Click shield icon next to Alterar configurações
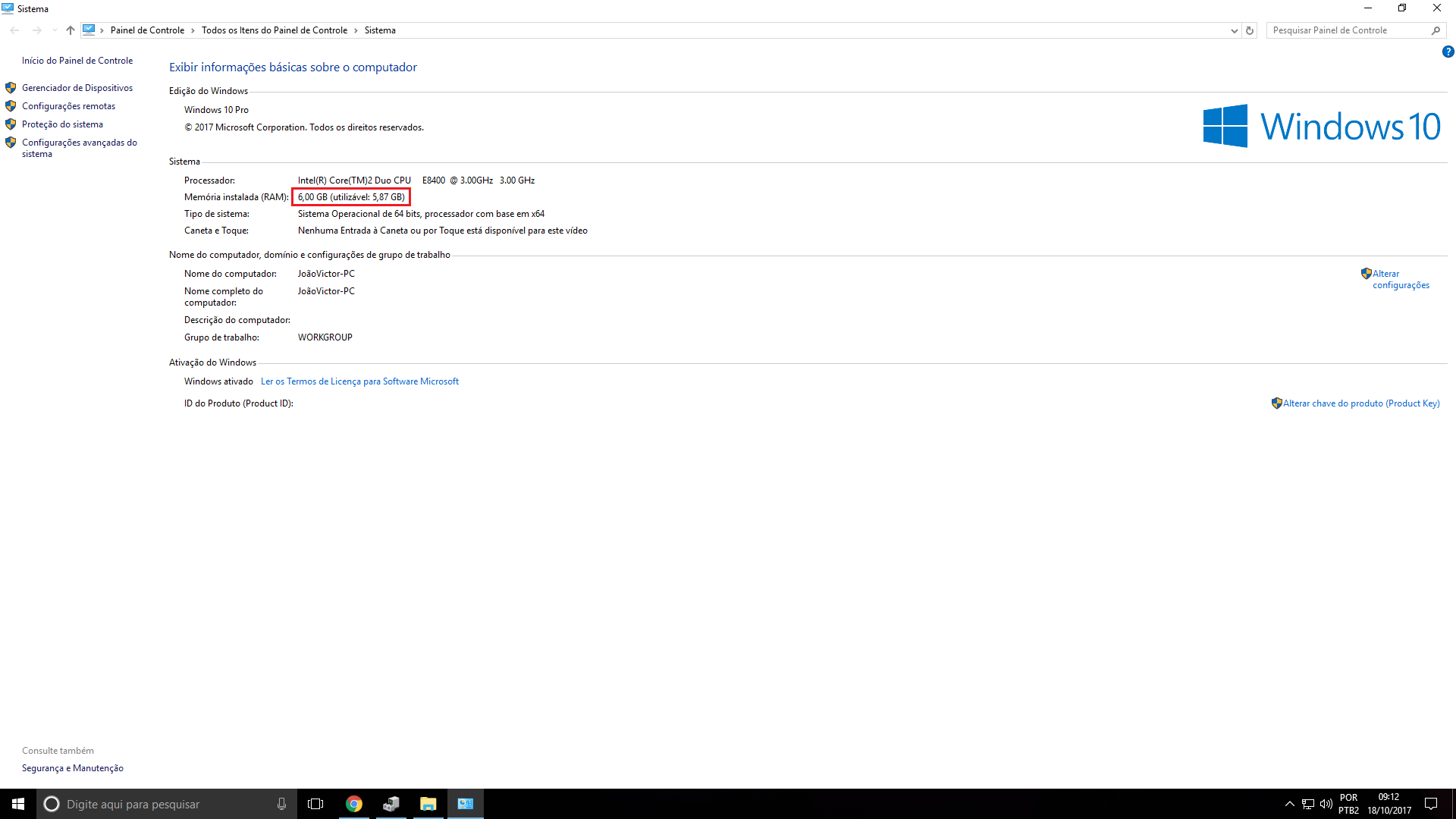The height and width of the screenshot is (819, 1456). (1366, 274)
